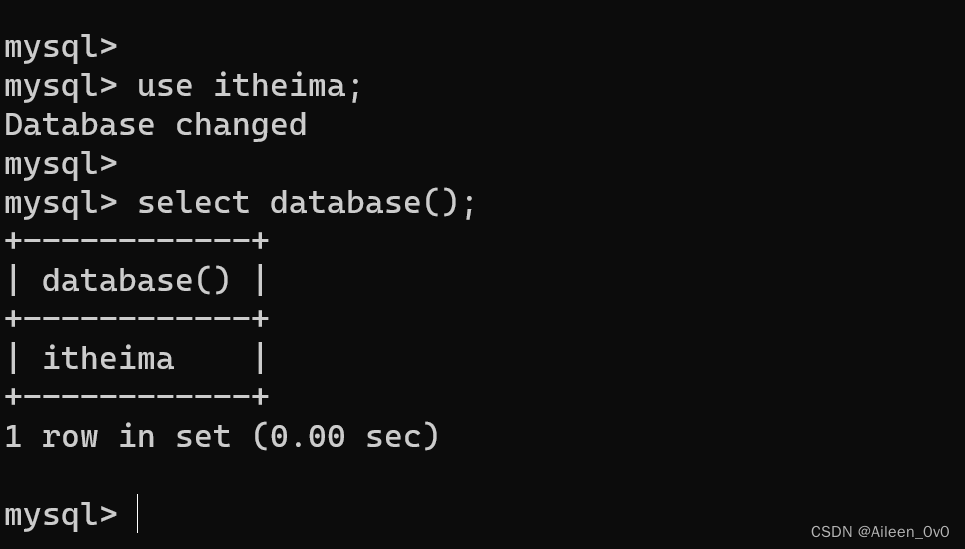This screenshot has width=965, height=549.
Task: Click the mysql> prompt before 'select database();'
Action: pos(60,203)
